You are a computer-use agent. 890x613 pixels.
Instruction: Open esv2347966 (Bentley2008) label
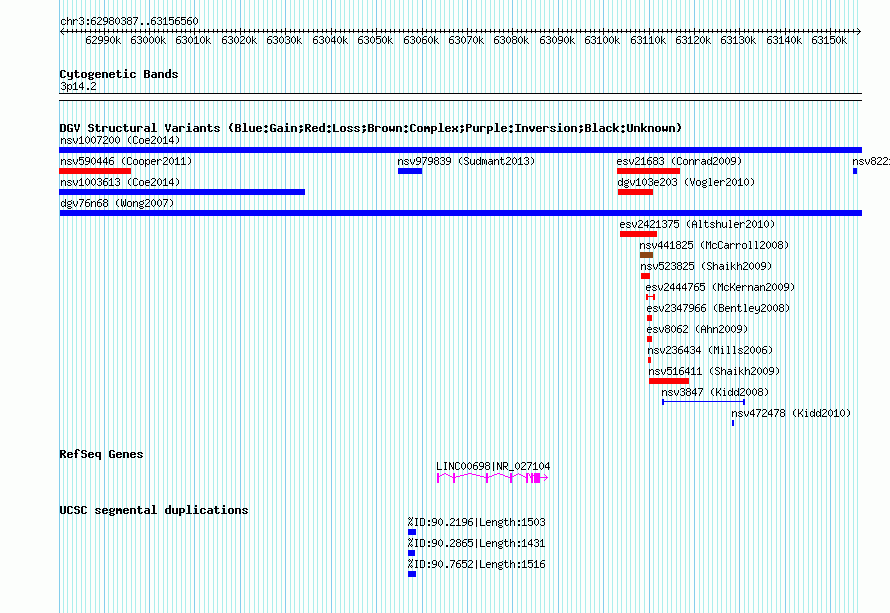coord(718,308)
